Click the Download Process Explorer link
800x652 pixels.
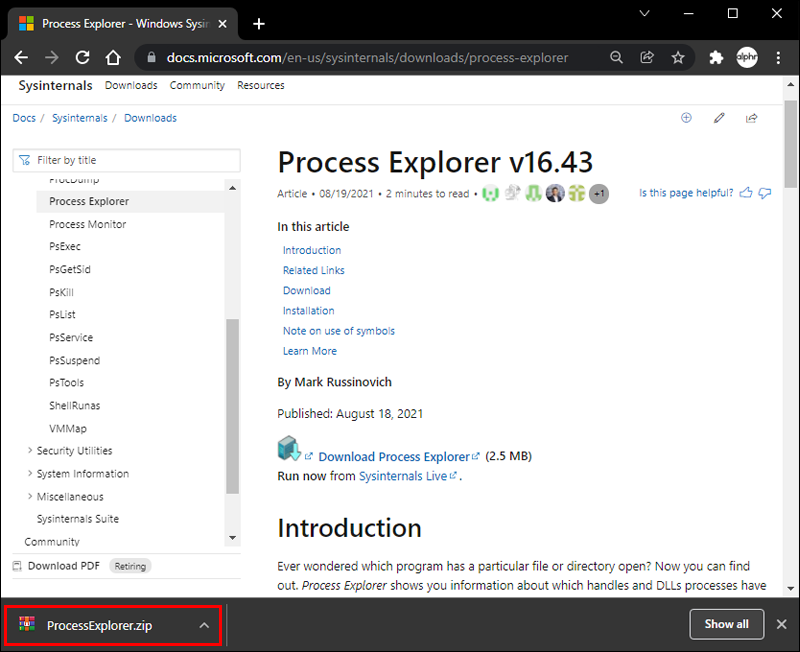click(x=394, y=457)
